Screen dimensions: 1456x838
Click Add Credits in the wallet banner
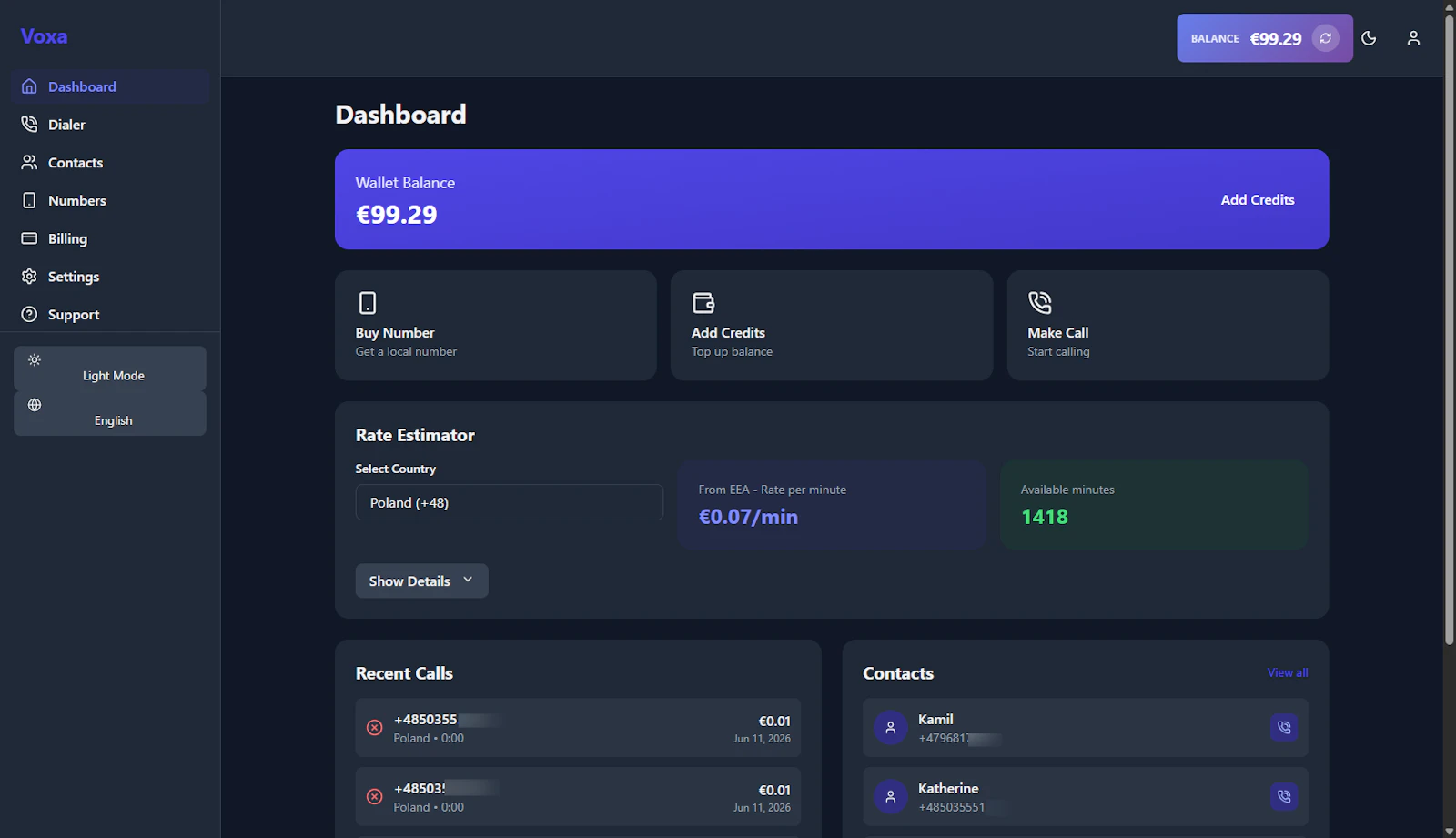pos(1258,200)
